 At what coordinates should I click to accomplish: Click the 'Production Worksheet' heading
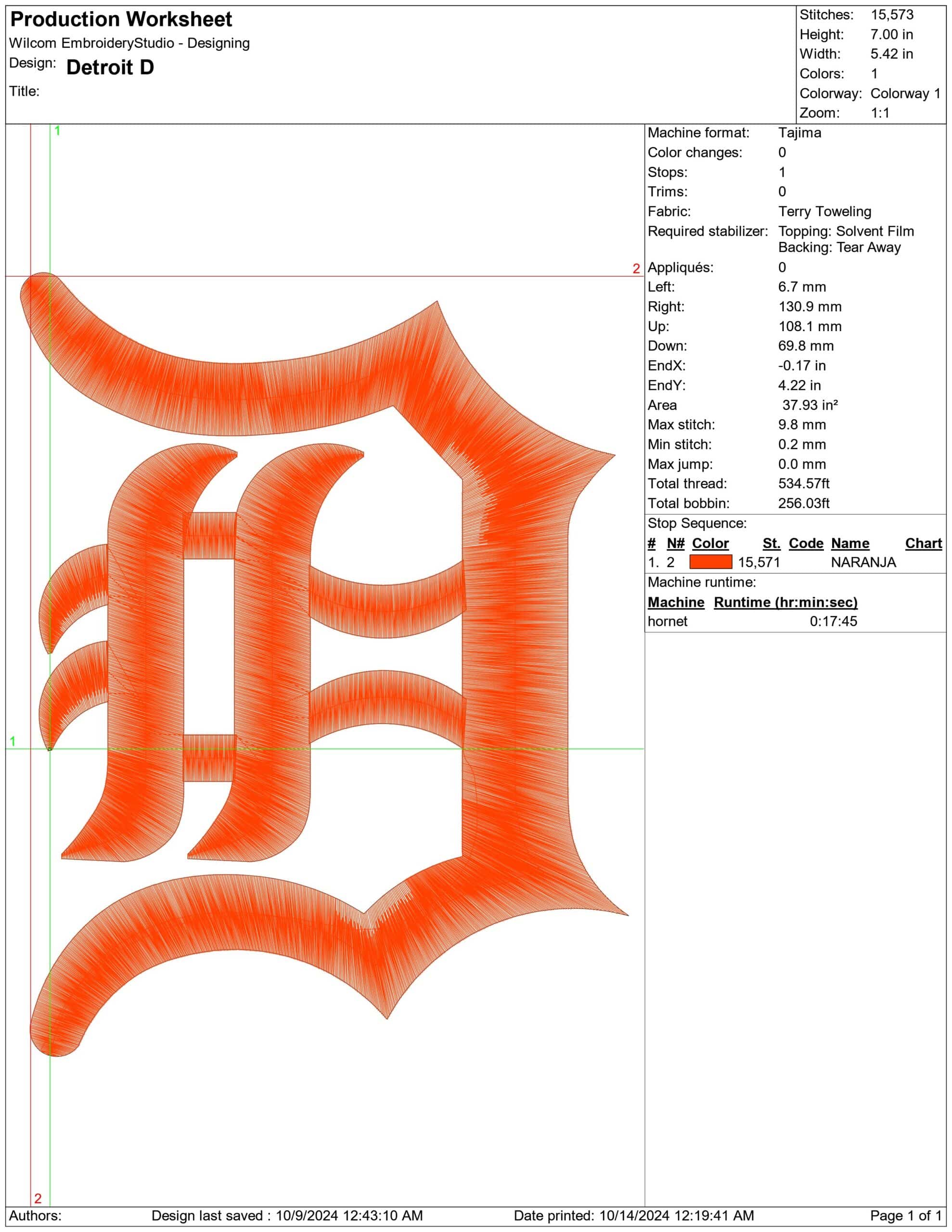pos(121,20)
